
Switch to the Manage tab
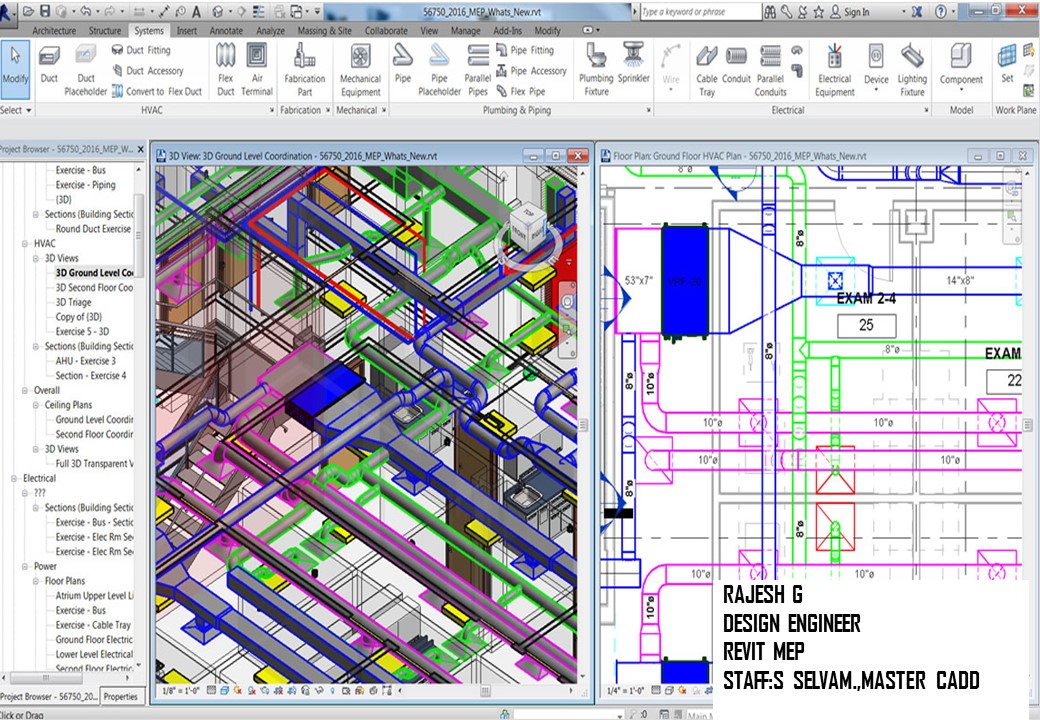(466, 30)
